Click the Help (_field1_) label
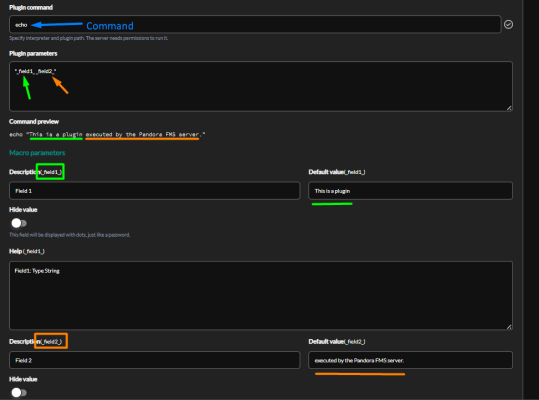 (26, 251)
